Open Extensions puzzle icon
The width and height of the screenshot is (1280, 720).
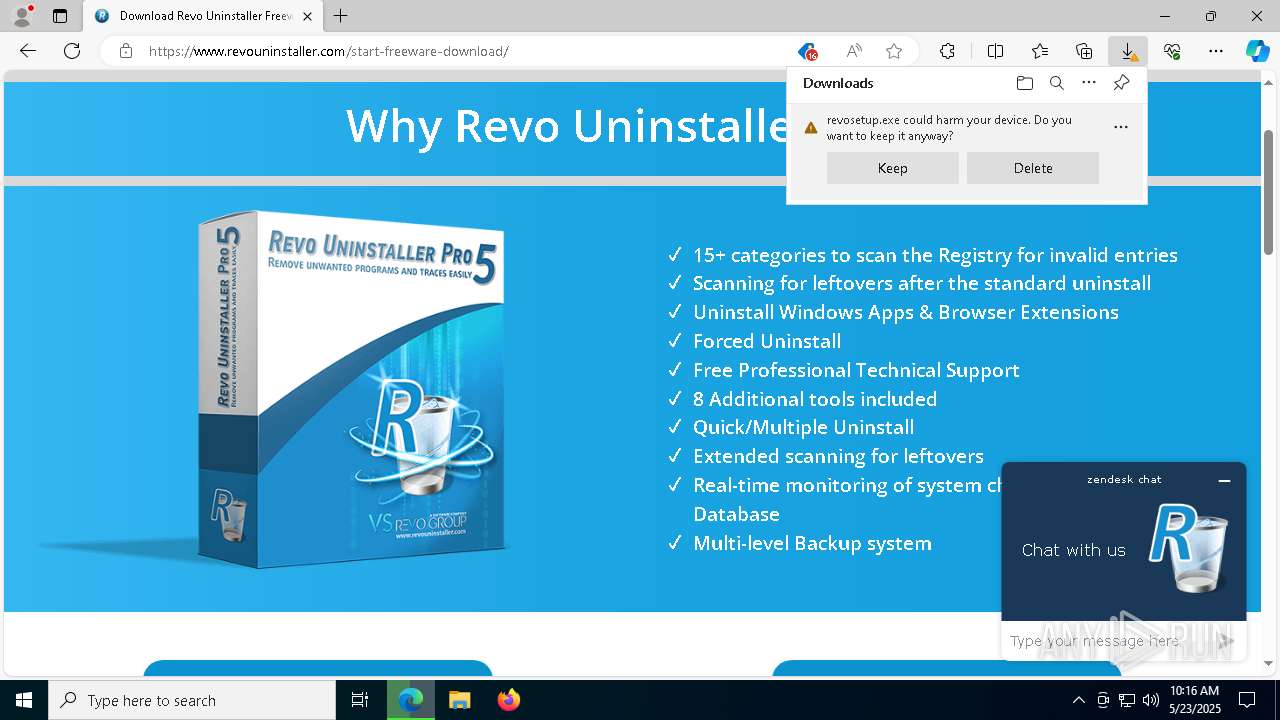coord(947,51)
